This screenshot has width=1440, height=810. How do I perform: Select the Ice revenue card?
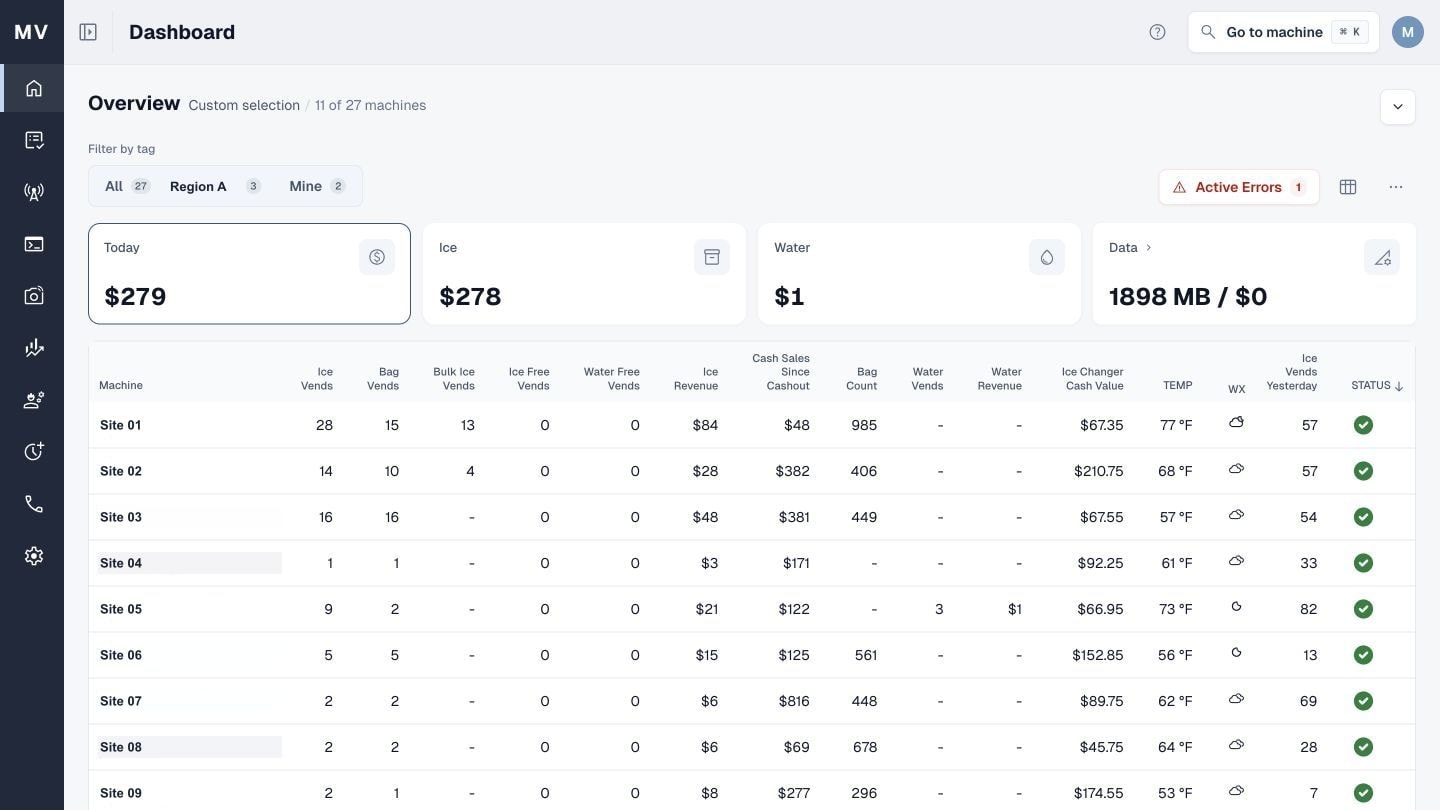(584, 274)
